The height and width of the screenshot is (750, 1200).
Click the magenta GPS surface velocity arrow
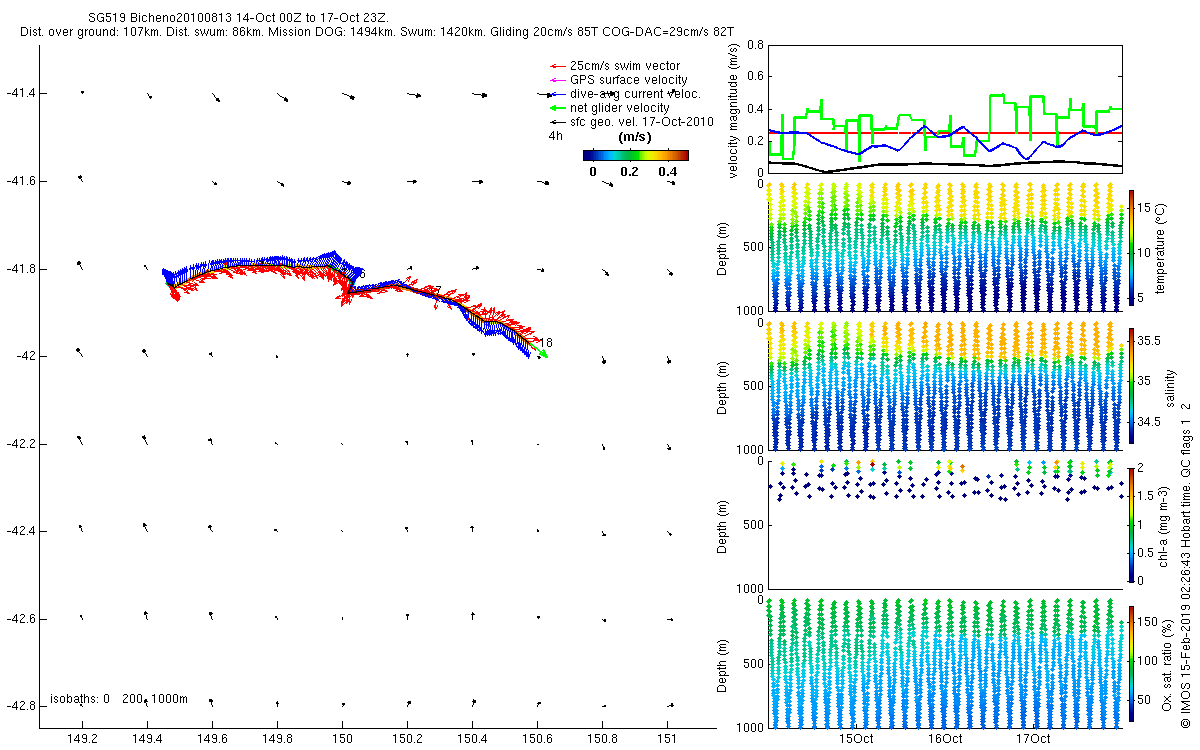(557, 80)
